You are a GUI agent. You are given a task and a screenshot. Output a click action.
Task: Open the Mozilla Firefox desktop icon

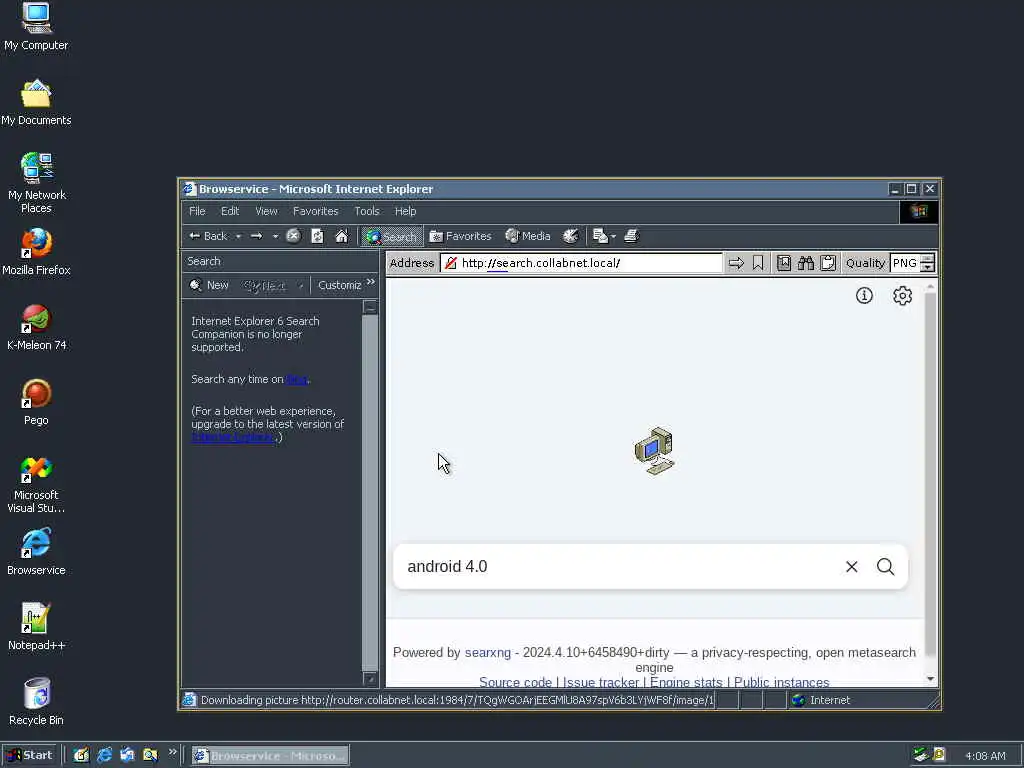37,251
